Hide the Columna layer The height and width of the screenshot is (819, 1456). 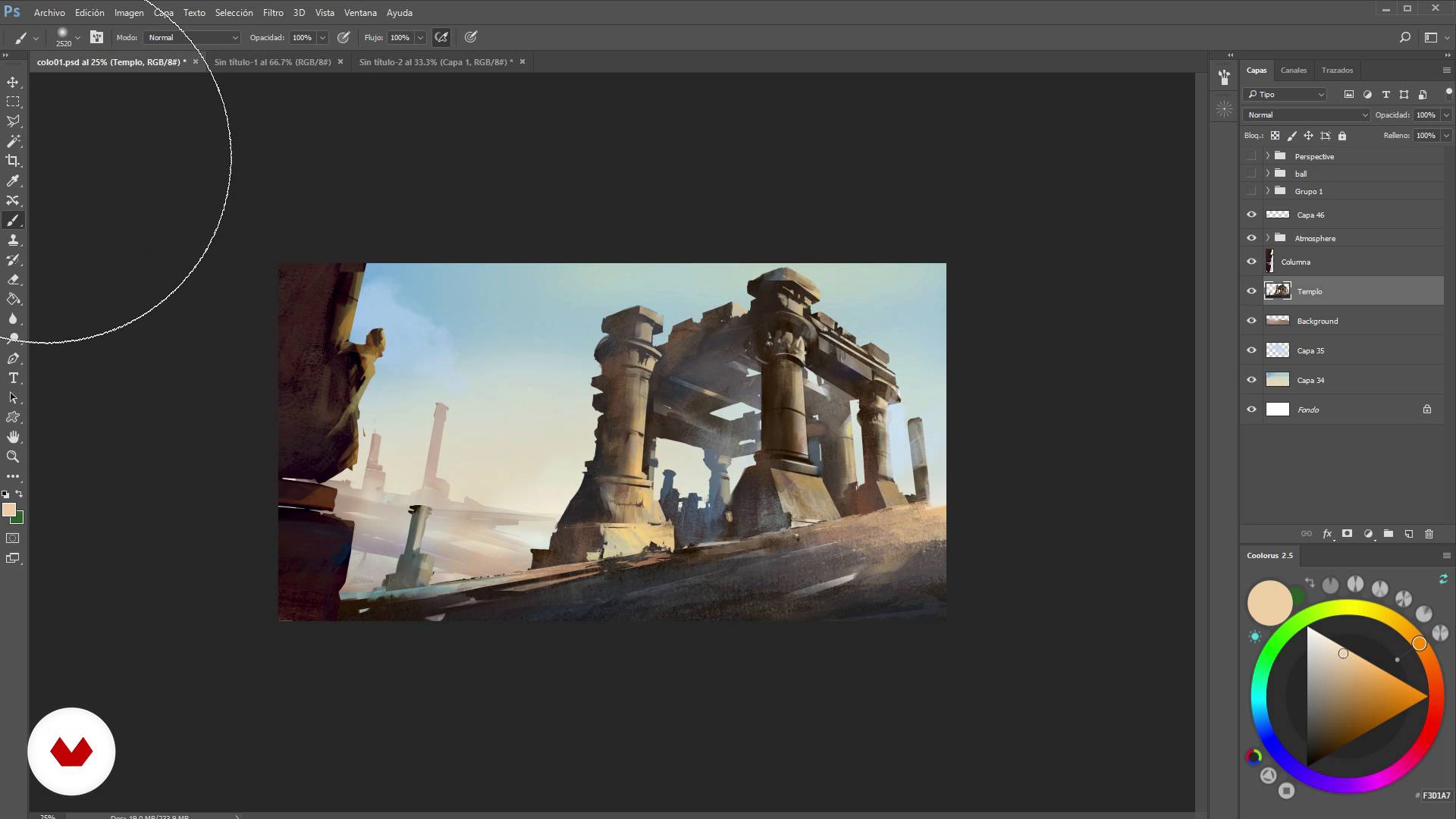click(1252, 262)
